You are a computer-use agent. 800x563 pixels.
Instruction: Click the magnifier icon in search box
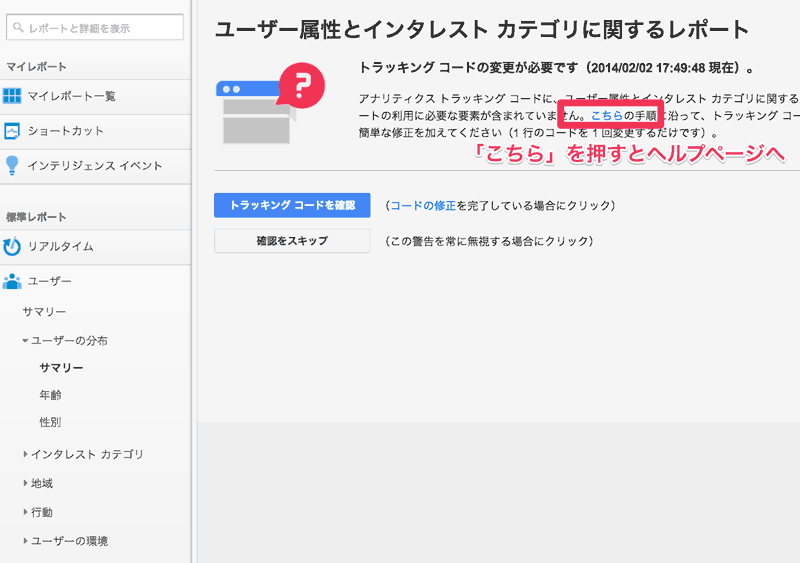18,29
